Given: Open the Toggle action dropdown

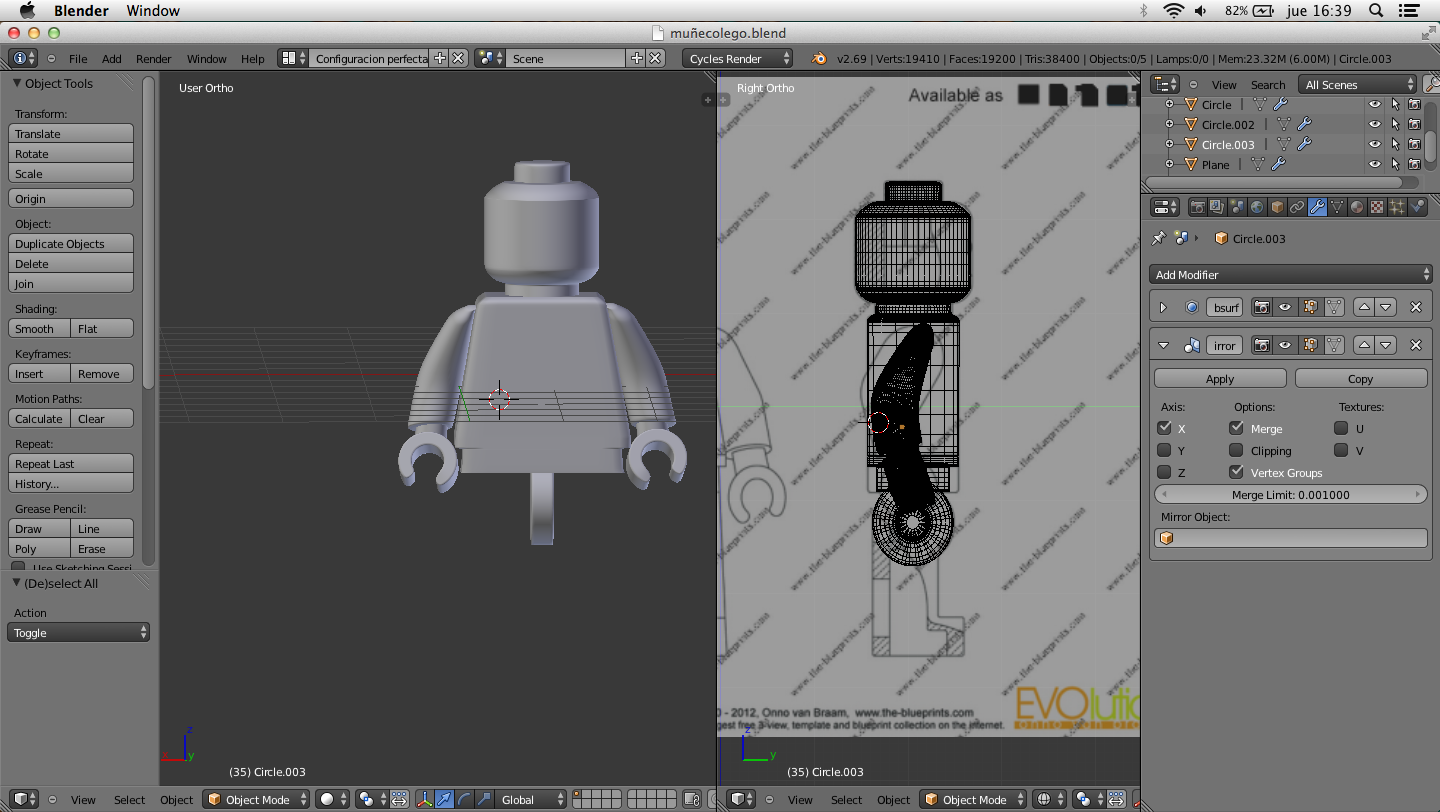Looking at the screenshot, I should 78,633.
